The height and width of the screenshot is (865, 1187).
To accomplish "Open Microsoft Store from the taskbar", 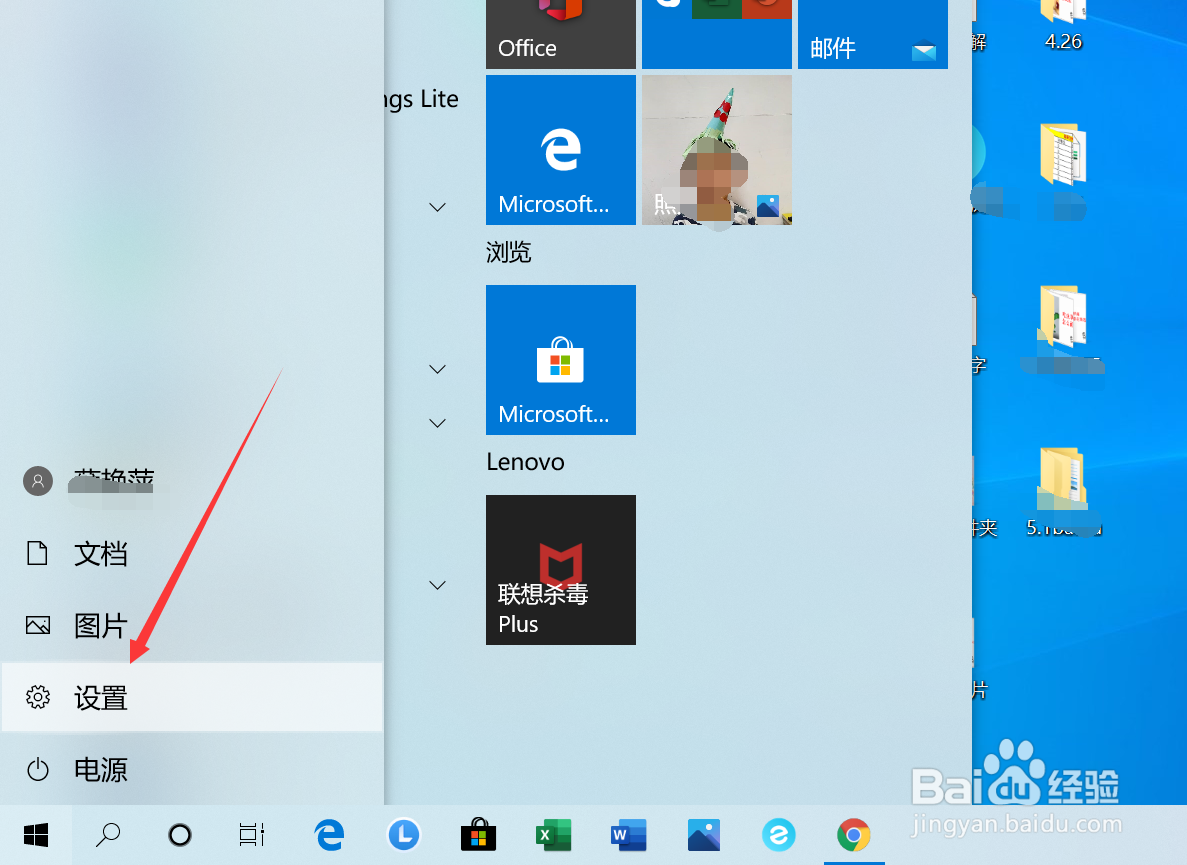I will tap(478, 835).
